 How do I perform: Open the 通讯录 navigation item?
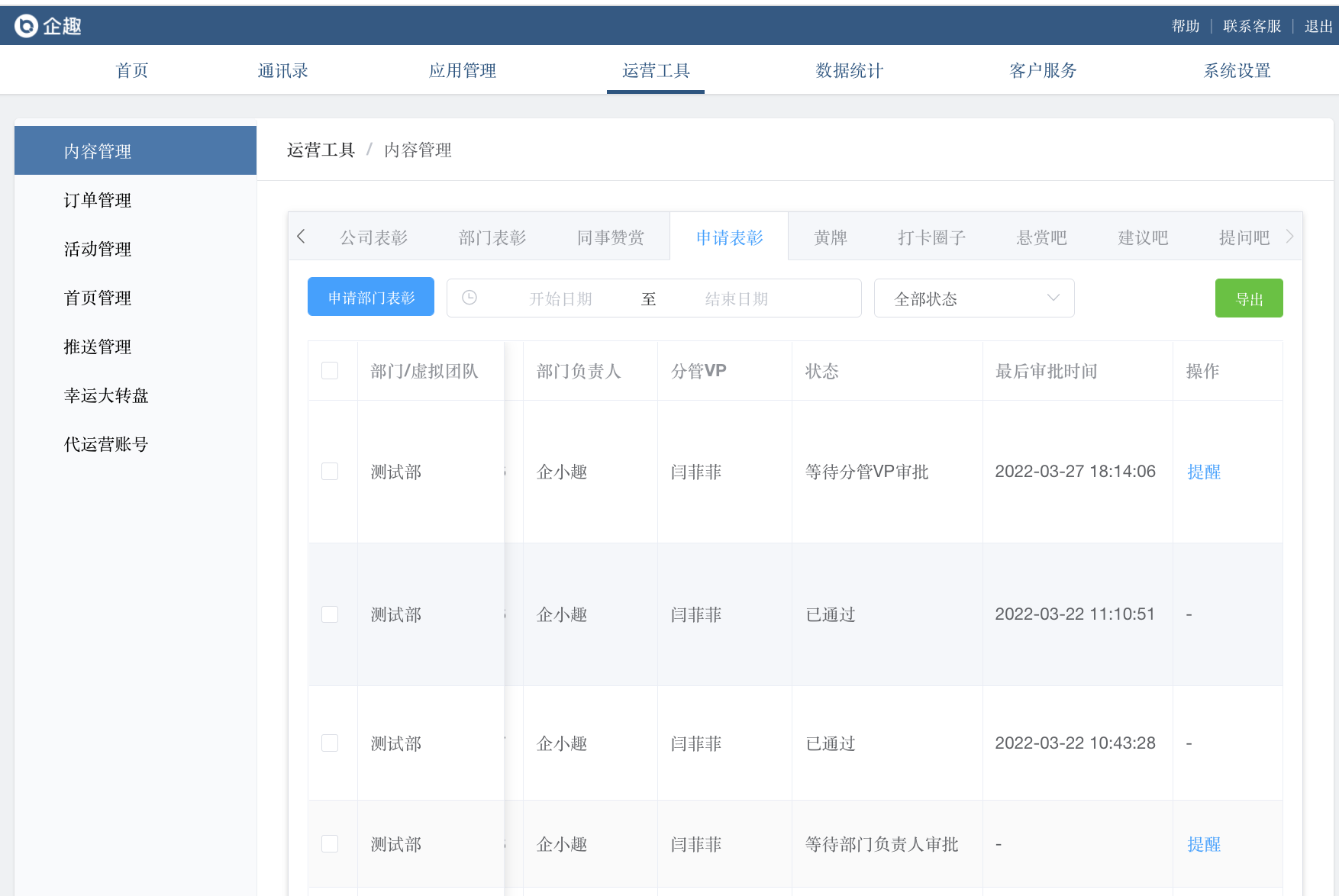click(x=283, y=70)
